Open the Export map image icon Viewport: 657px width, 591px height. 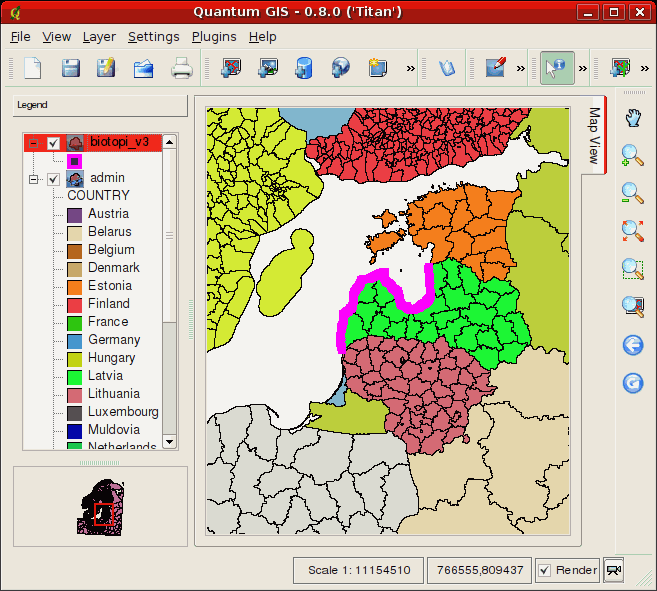tap(143, 68)
